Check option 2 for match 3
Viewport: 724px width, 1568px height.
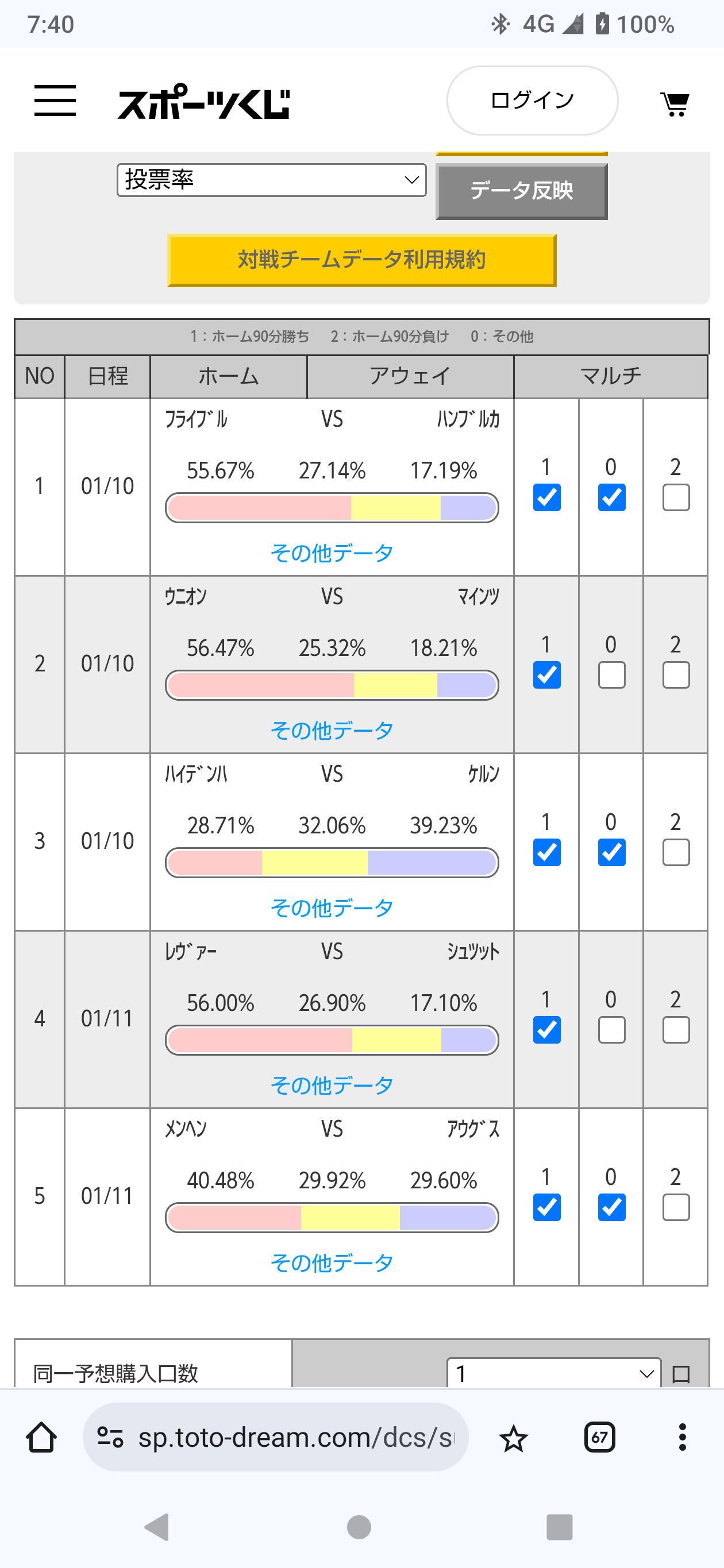[676, 852]
